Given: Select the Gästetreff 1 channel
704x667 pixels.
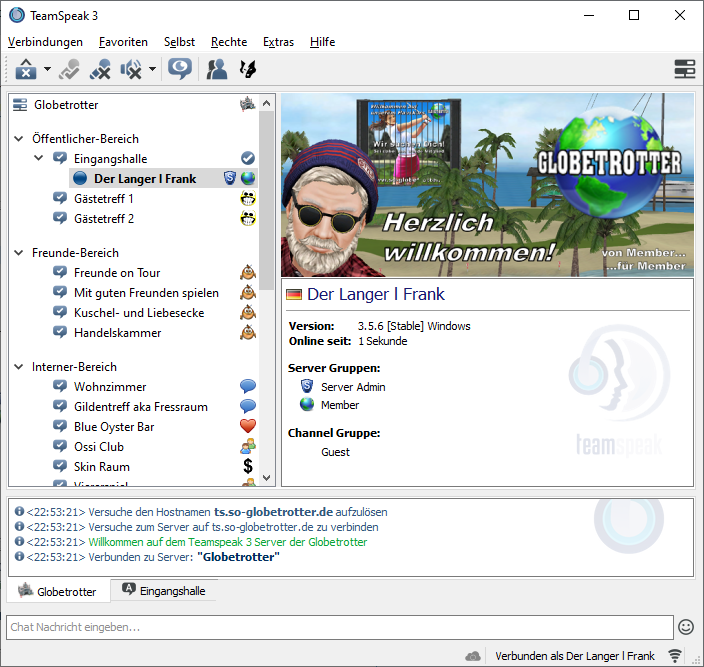Looking at the screenshot, I should pyautogui.click(x=104, y=198).
